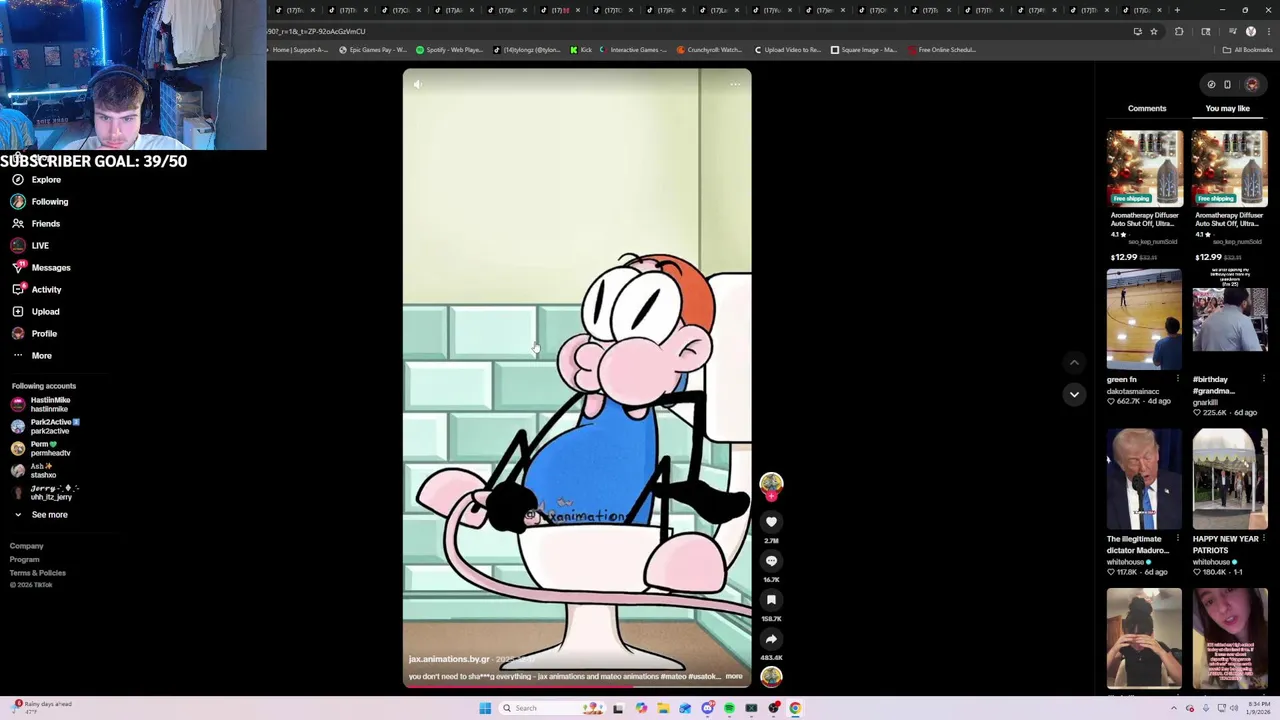This screenshot has width=1280, height=720.
Task: Mute the video with speaker icon
Action: click(x=418, y=84)
